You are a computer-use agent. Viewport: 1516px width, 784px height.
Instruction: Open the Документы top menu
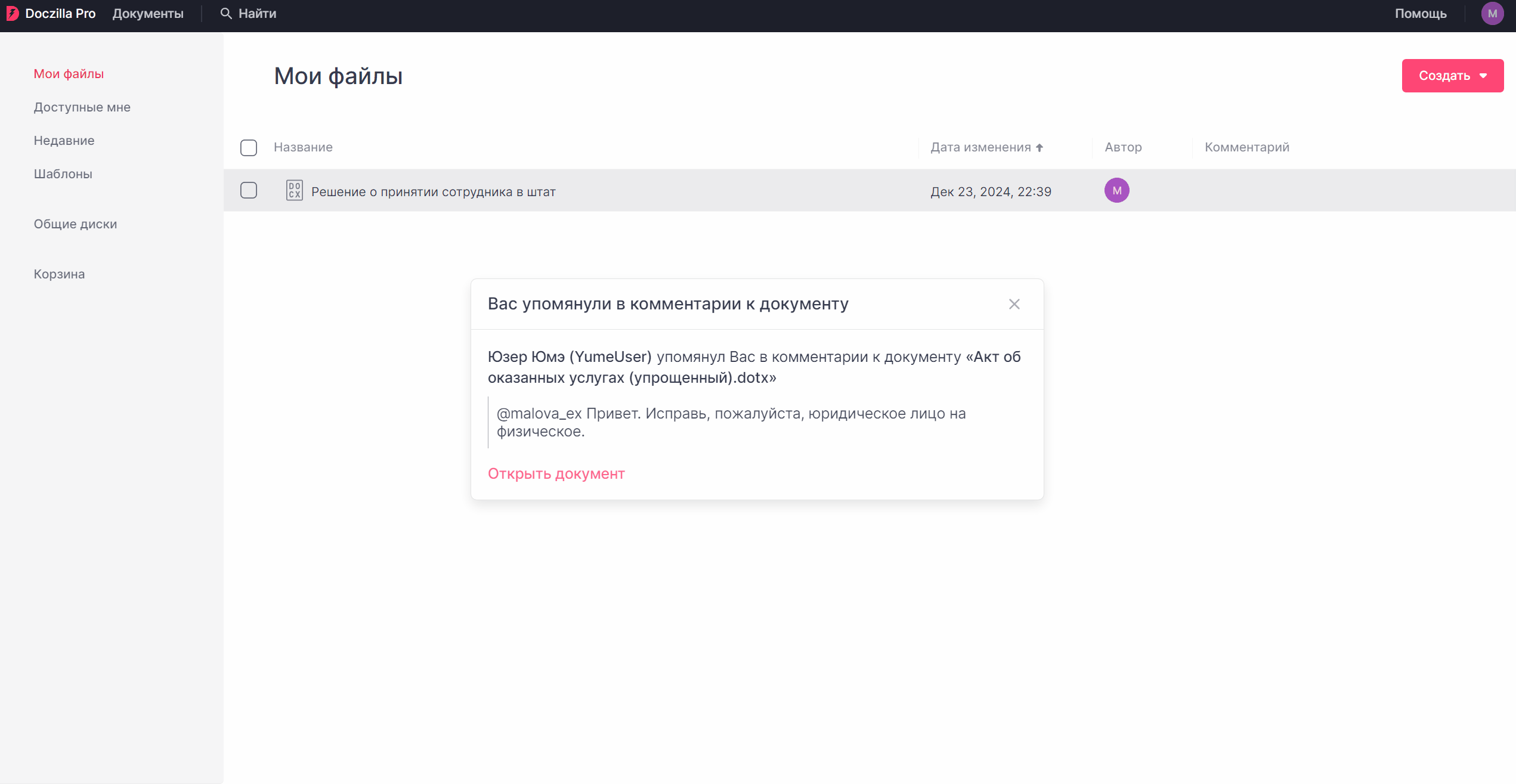[x=148, y=14]
